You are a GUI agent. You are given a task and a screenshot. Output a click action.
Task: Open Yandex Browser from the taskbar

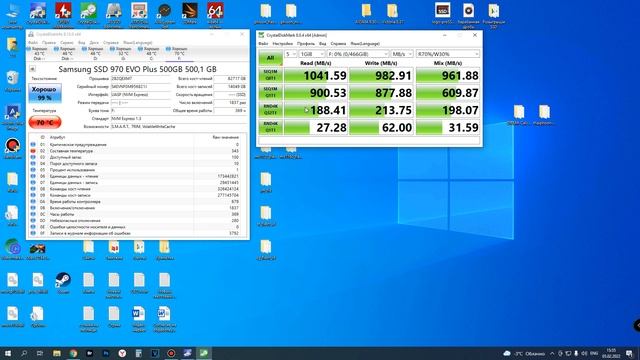122,353
